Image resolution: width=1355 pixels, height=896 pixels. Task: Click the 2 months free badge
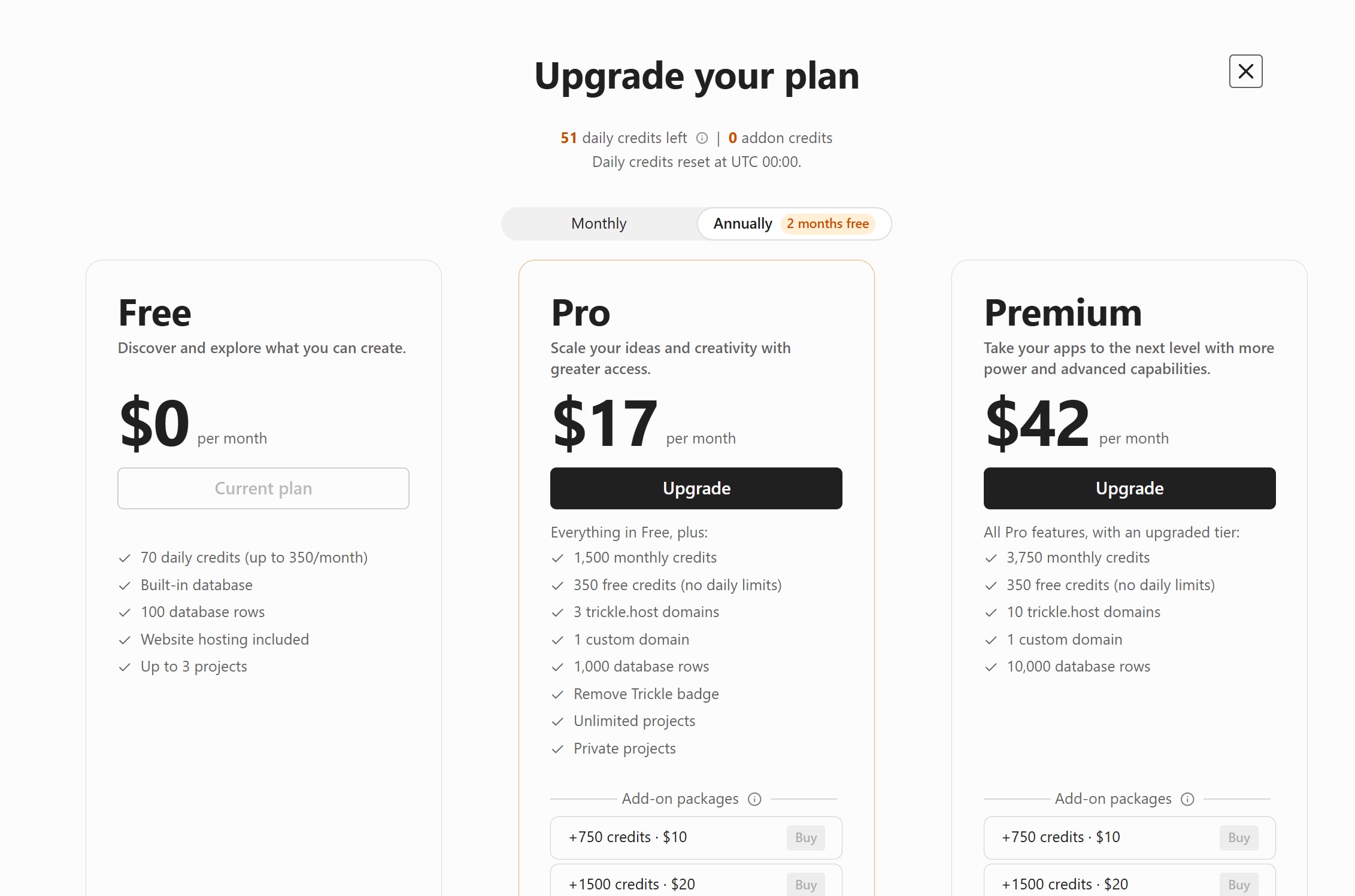tap(827, 224)
